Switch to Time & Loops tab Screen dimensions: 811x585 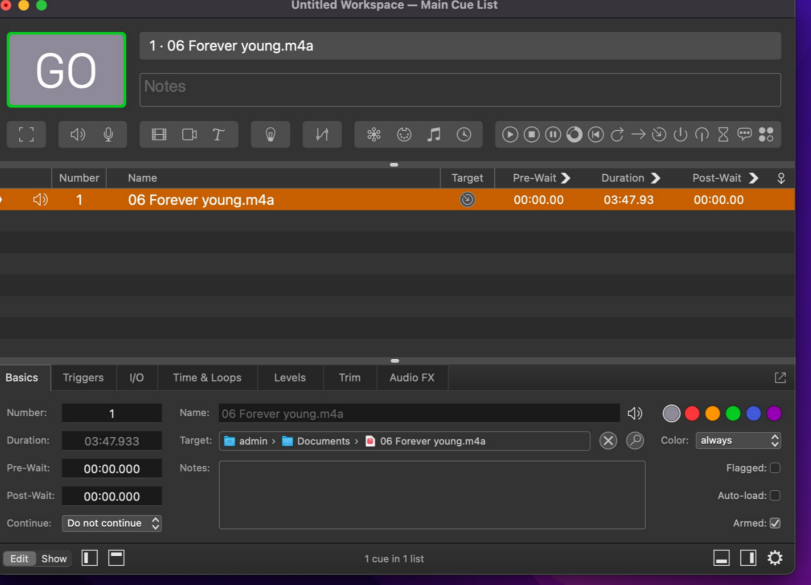click(207, 378)
